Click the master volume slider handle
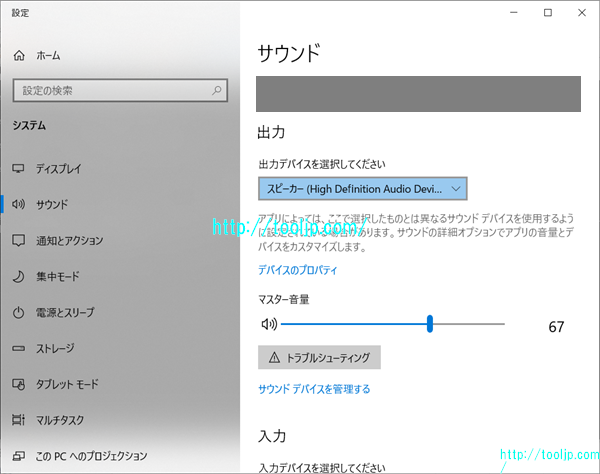Image resolution: width=600 pixels, height=474 pixels. (x=430, y=324)
